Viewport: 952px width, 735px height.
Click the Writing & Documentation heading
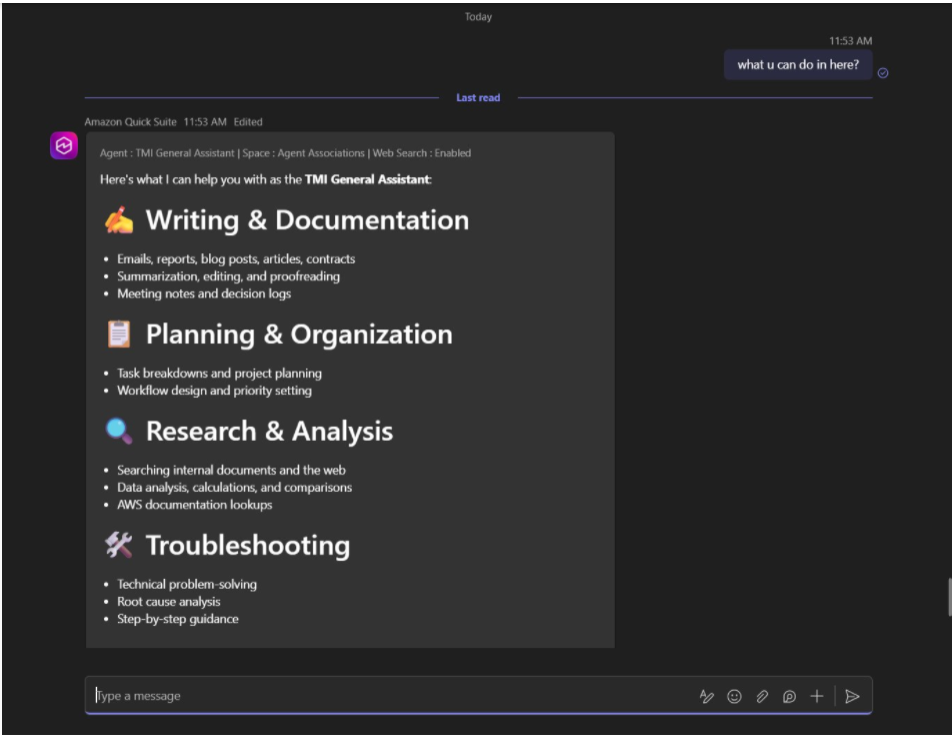pos(307,220)
